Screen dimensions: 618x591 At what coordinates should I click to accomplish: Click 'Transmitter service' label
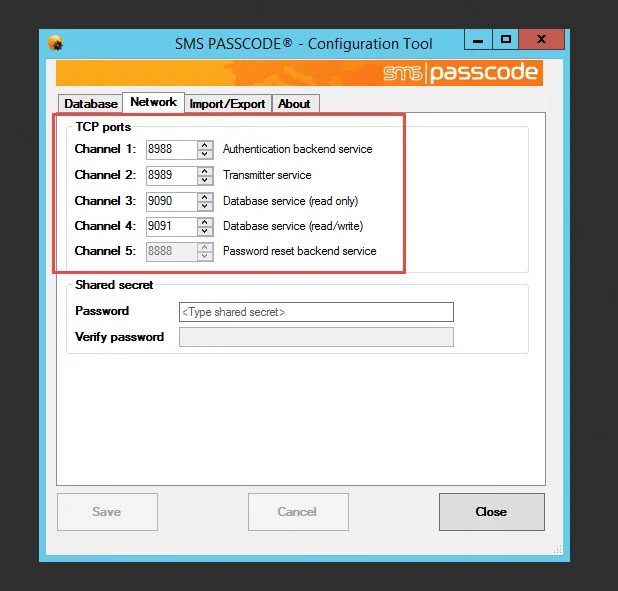click(267, 175)
